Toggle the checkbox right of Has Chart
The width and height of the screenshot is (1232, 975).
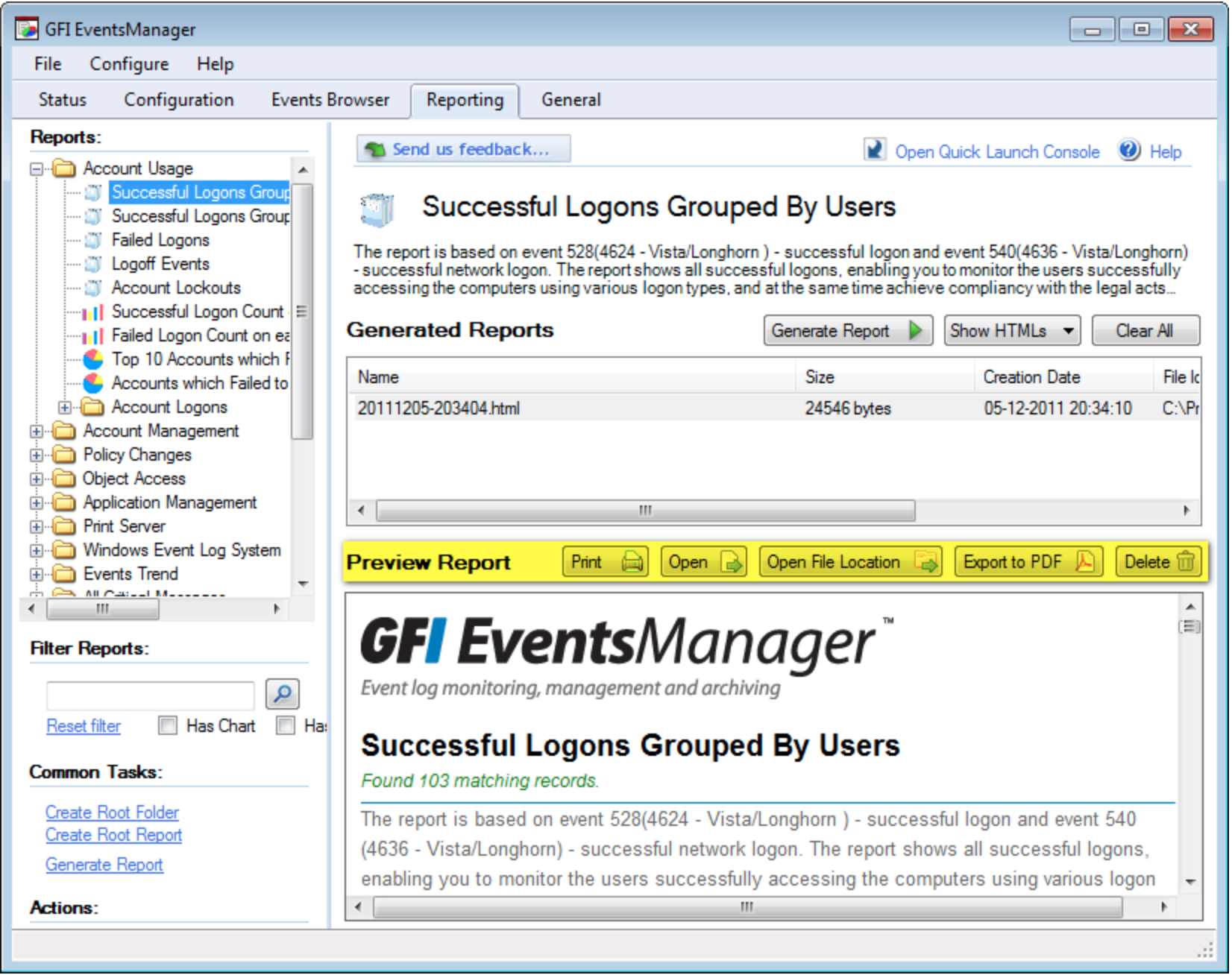pyautogui.click(x=286, y=727)
